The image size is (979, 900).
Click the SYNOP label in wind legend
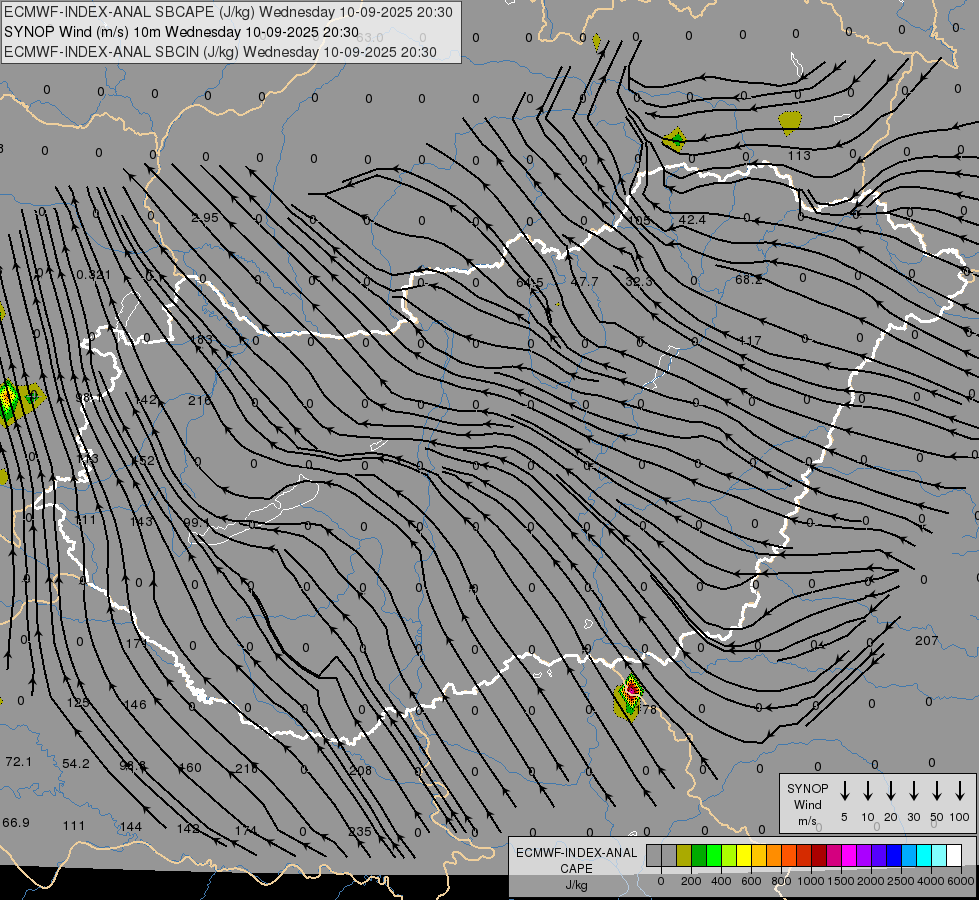pyautogui.click(x=807, y=788)
